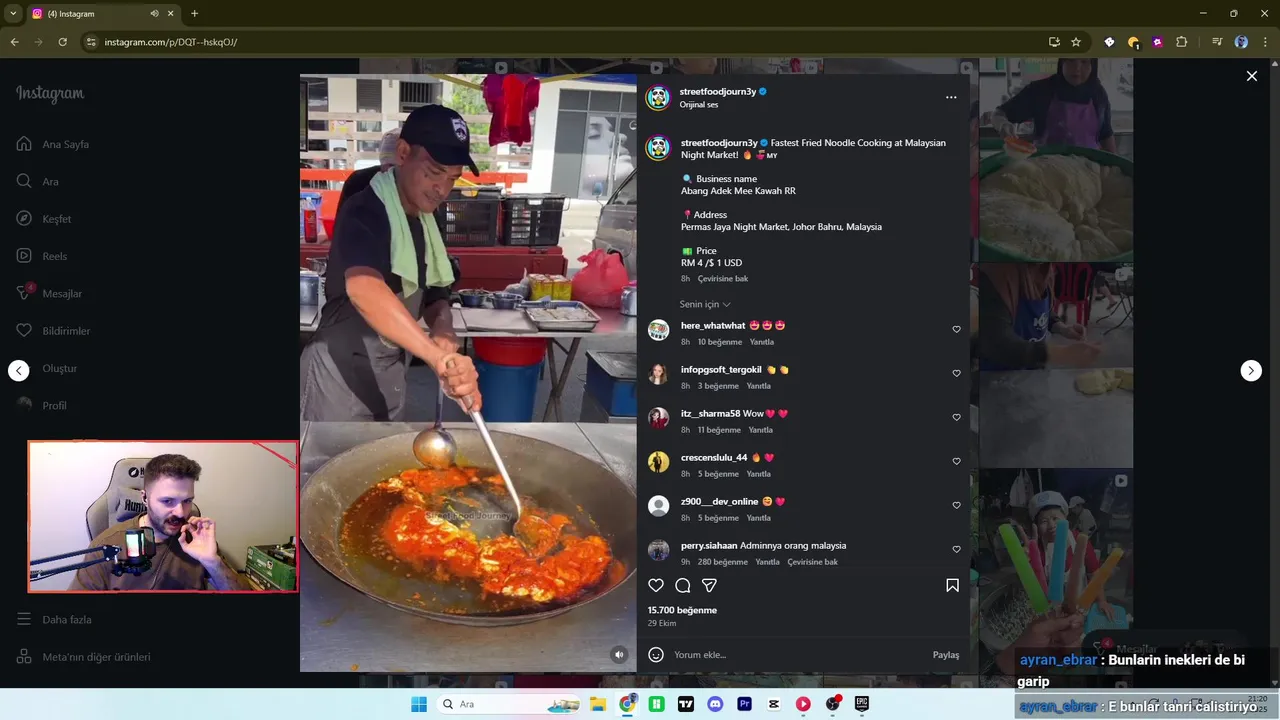Open the Ara search icon in sidebar

click(x=24, y=181)
